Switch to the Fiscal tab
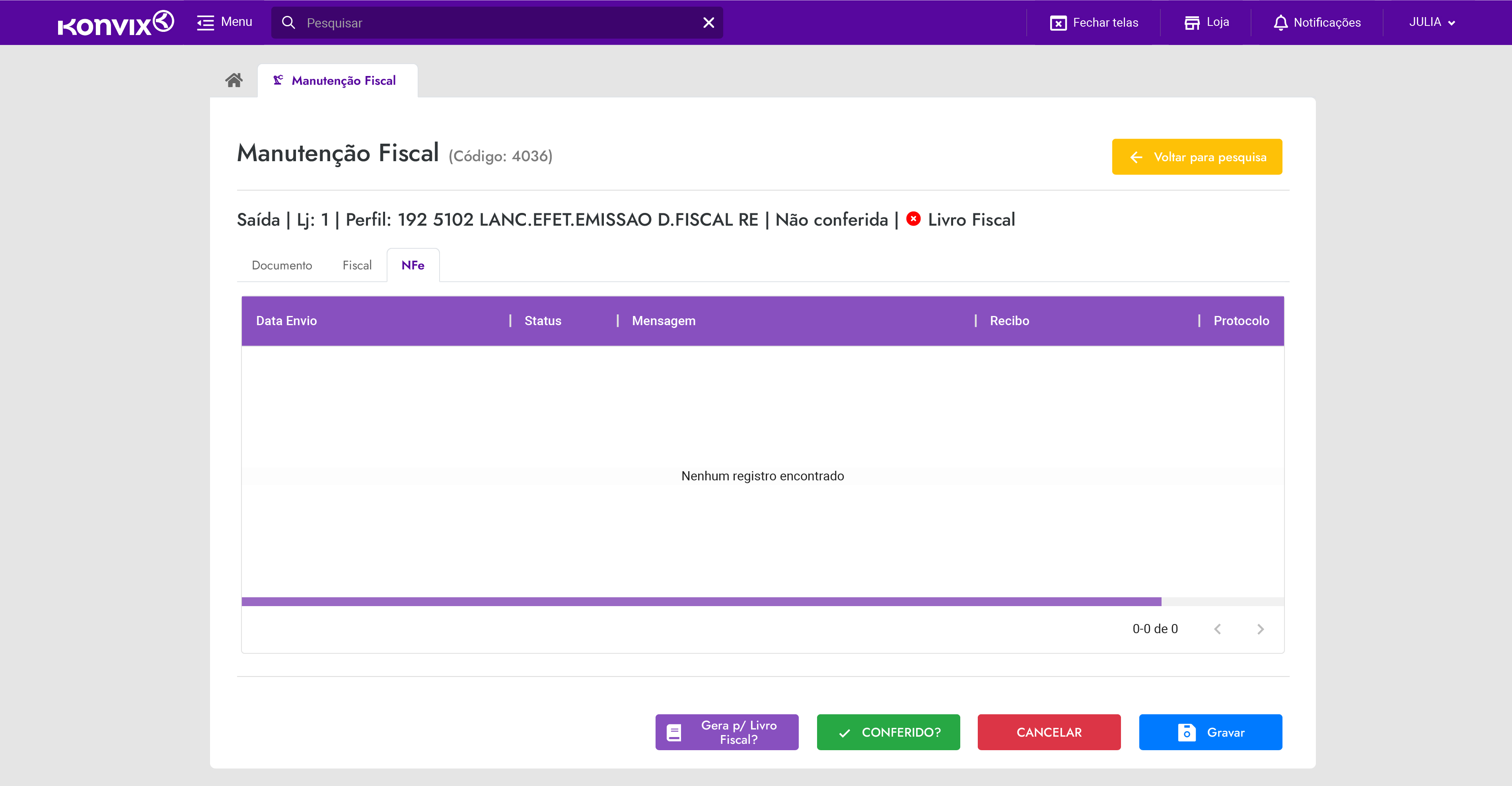The width and height of the screenshot is (1512, 786). [x=357, y=265]
